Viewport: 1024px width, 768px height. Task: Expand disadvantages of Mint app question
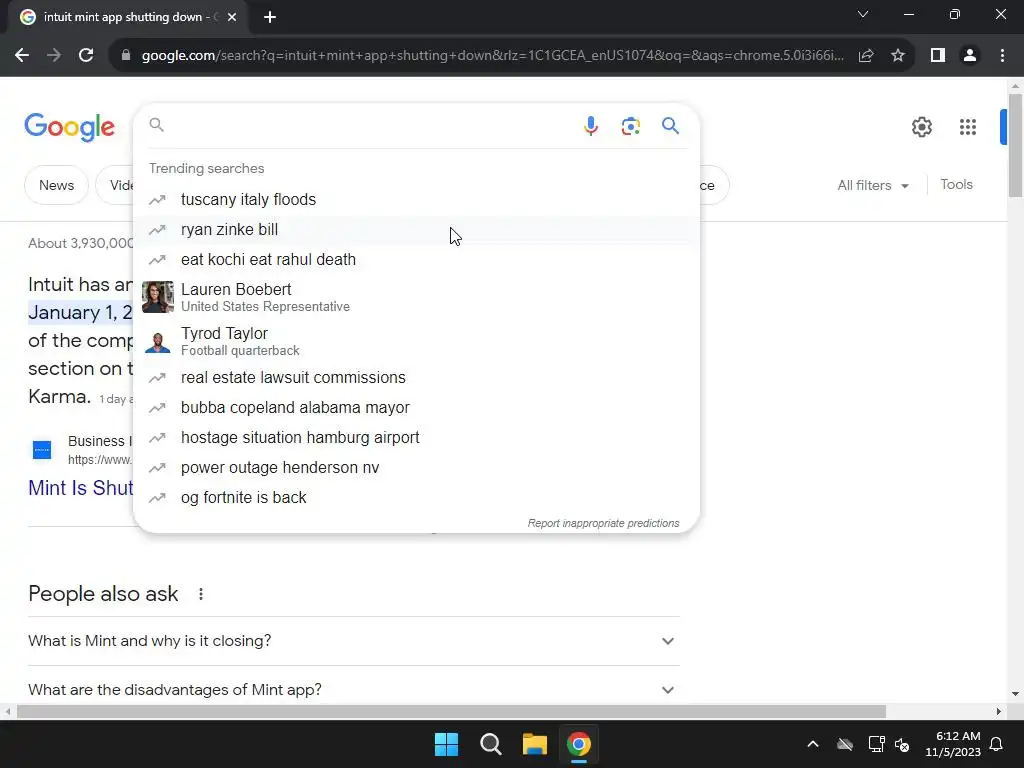pyautogui.click(x=354, y=690)
